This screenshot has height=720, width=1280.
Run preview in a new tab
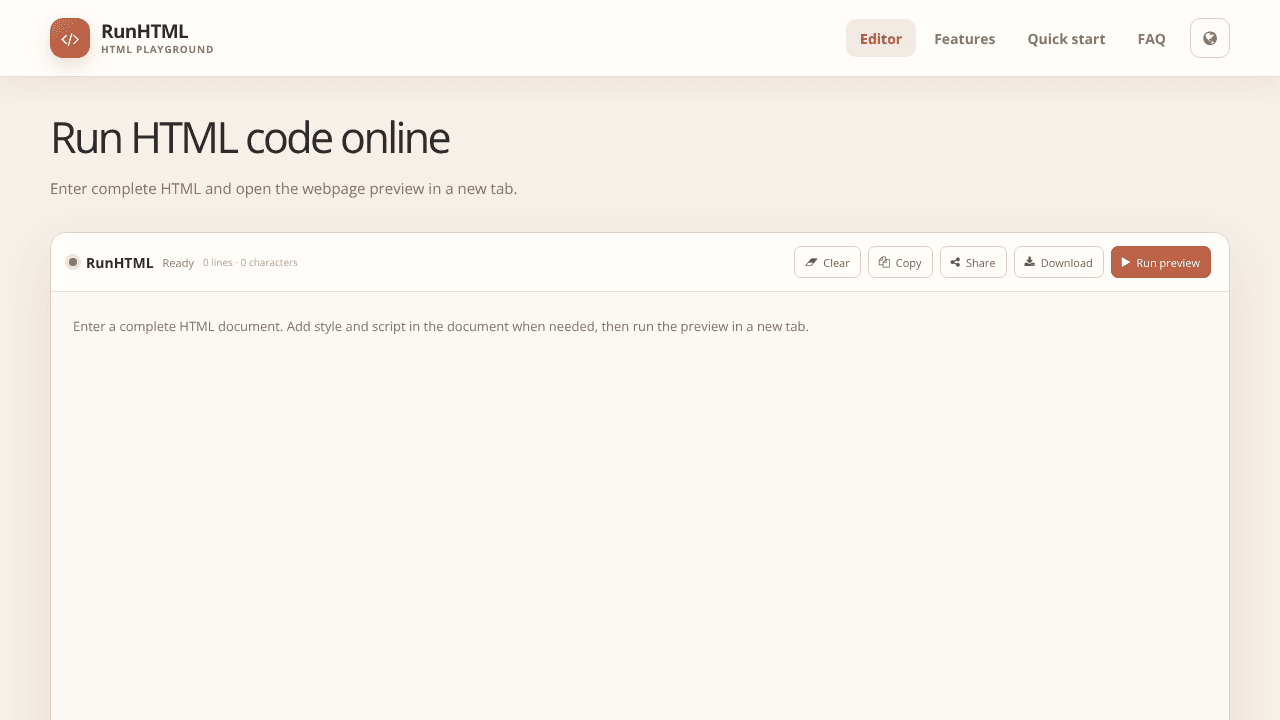coord(1161,262)
